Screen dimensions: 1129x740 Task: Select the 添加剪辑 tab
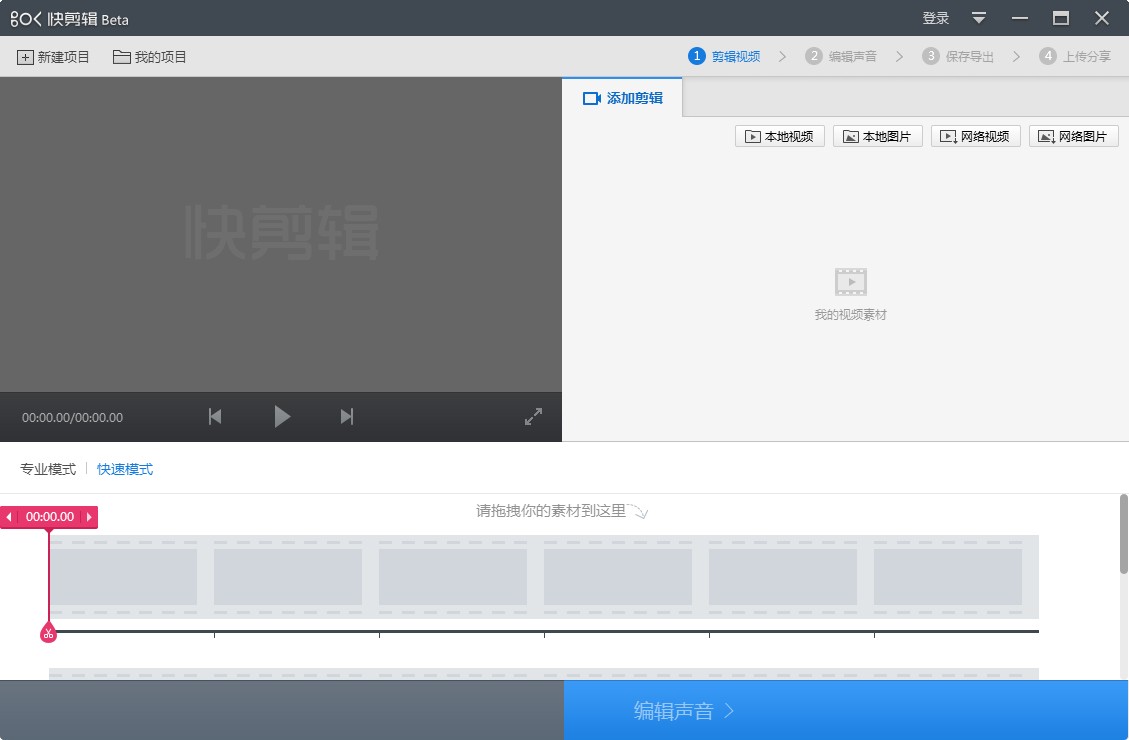622,98
